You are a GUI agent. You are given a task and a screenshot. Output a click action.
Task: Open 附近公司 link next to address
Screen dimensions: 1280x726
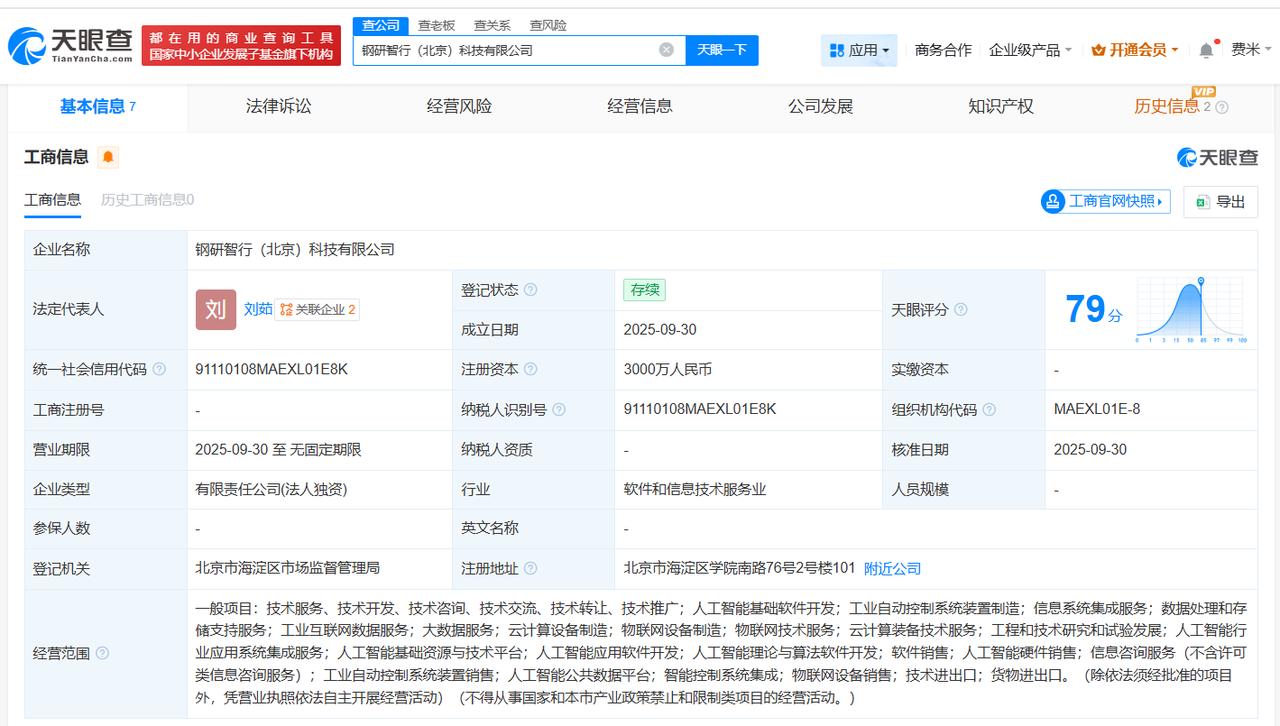coord(892,569)
